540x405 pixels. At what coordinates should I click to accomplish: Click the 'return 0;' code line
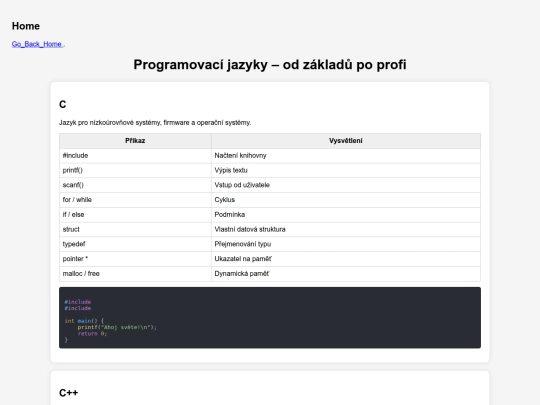coord(92,334)
